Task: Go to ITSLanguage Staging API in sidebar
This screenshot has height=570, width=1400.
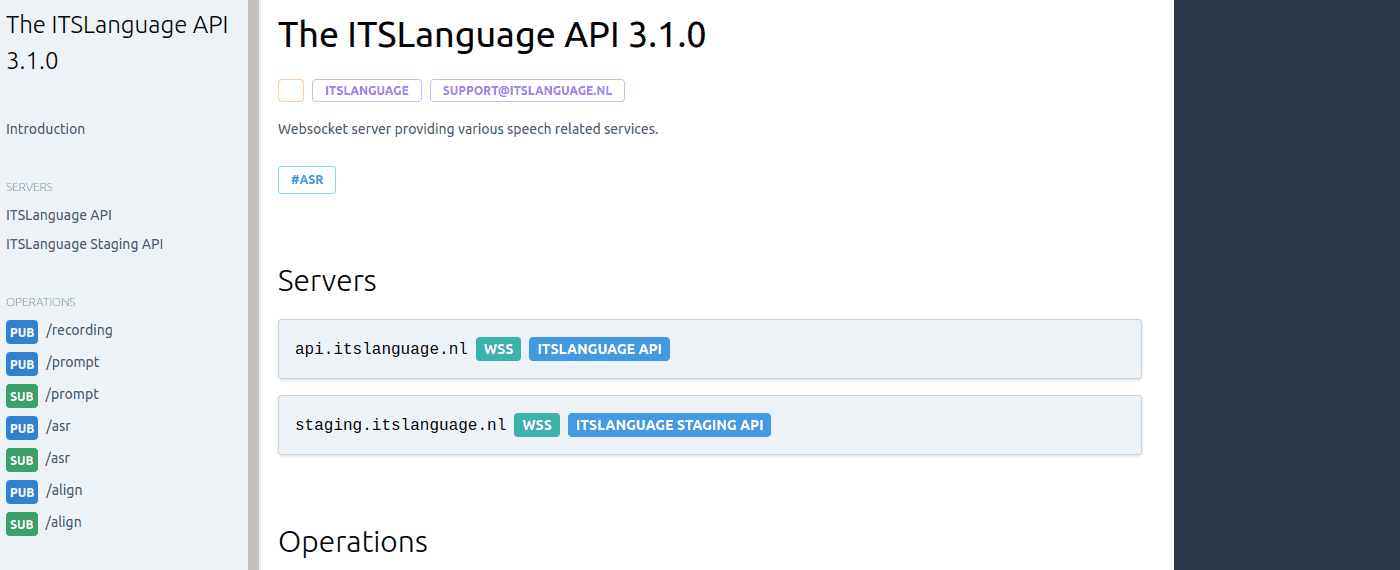Action: click(x=84, y=244)
